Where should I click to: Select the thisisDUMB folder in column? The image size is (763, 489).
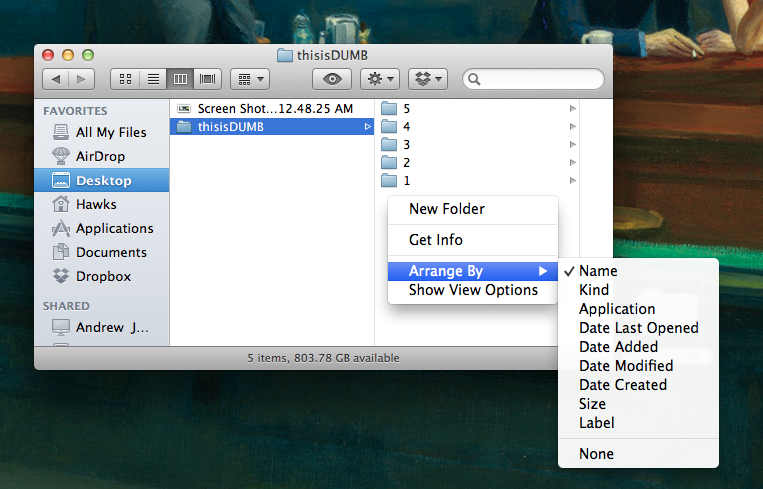point(272,127)
